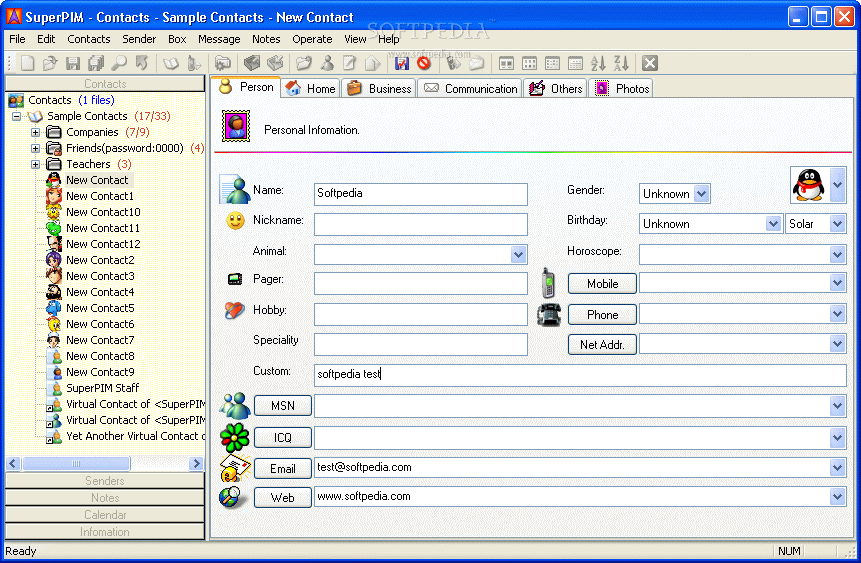The image size is (861, 563).
Task: Click the Web button
Action: point(283,498)
